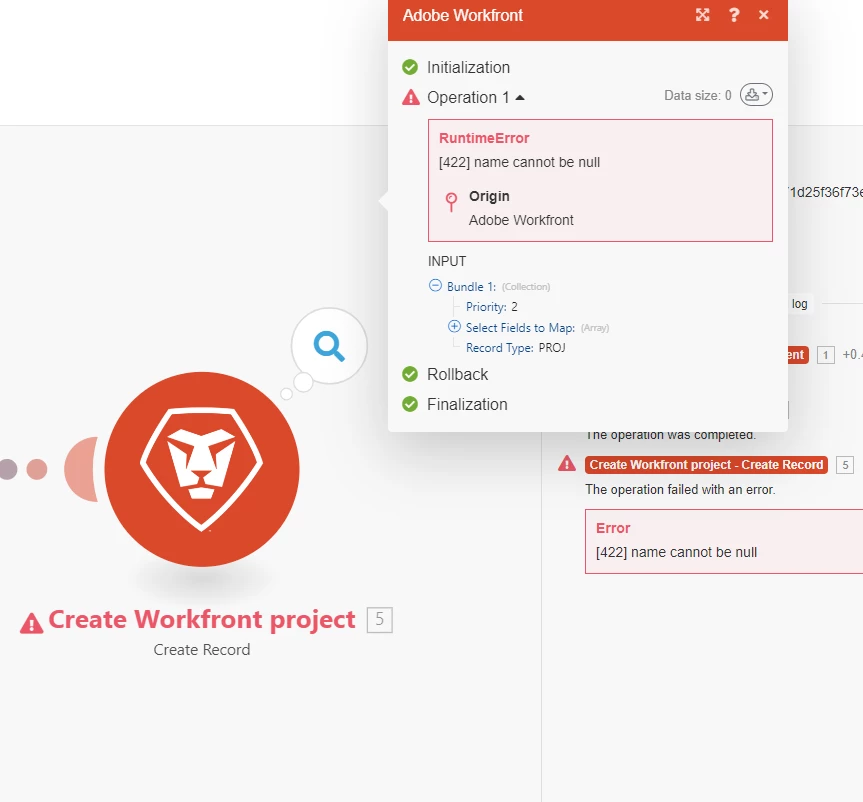Select the RuntimeError heading
The width and height of the screenshot is (863, 802).
pyautogui.click(x=484, y=138)
